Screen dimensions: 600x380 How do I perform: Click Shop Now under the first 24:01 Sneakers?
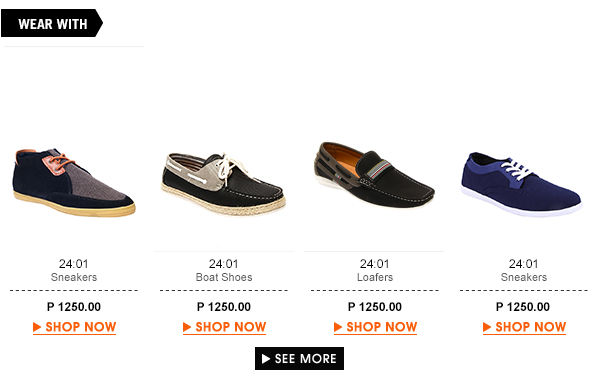coord(74,327)
